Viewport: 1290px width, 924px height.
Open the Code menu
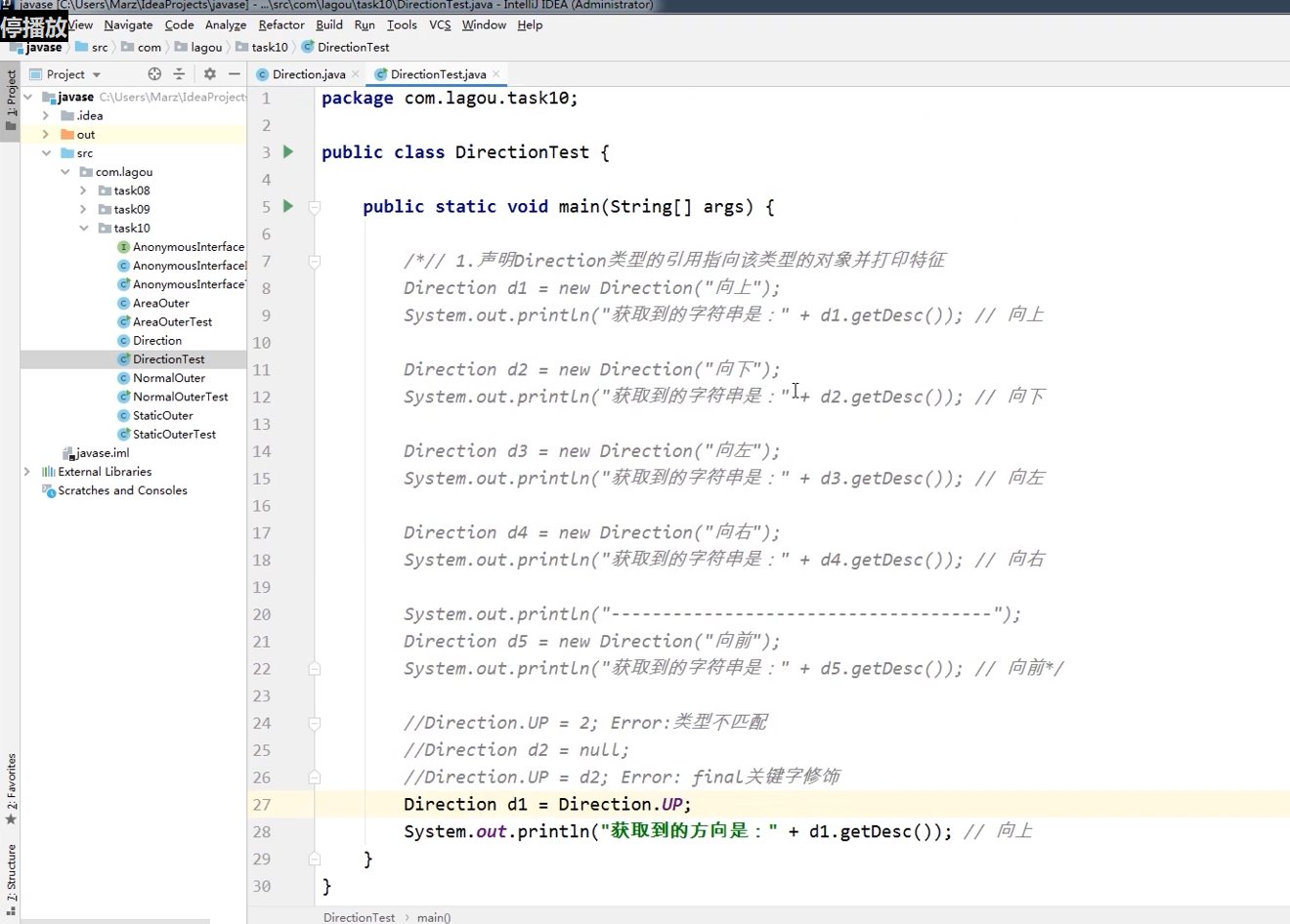tap(179, 24)
